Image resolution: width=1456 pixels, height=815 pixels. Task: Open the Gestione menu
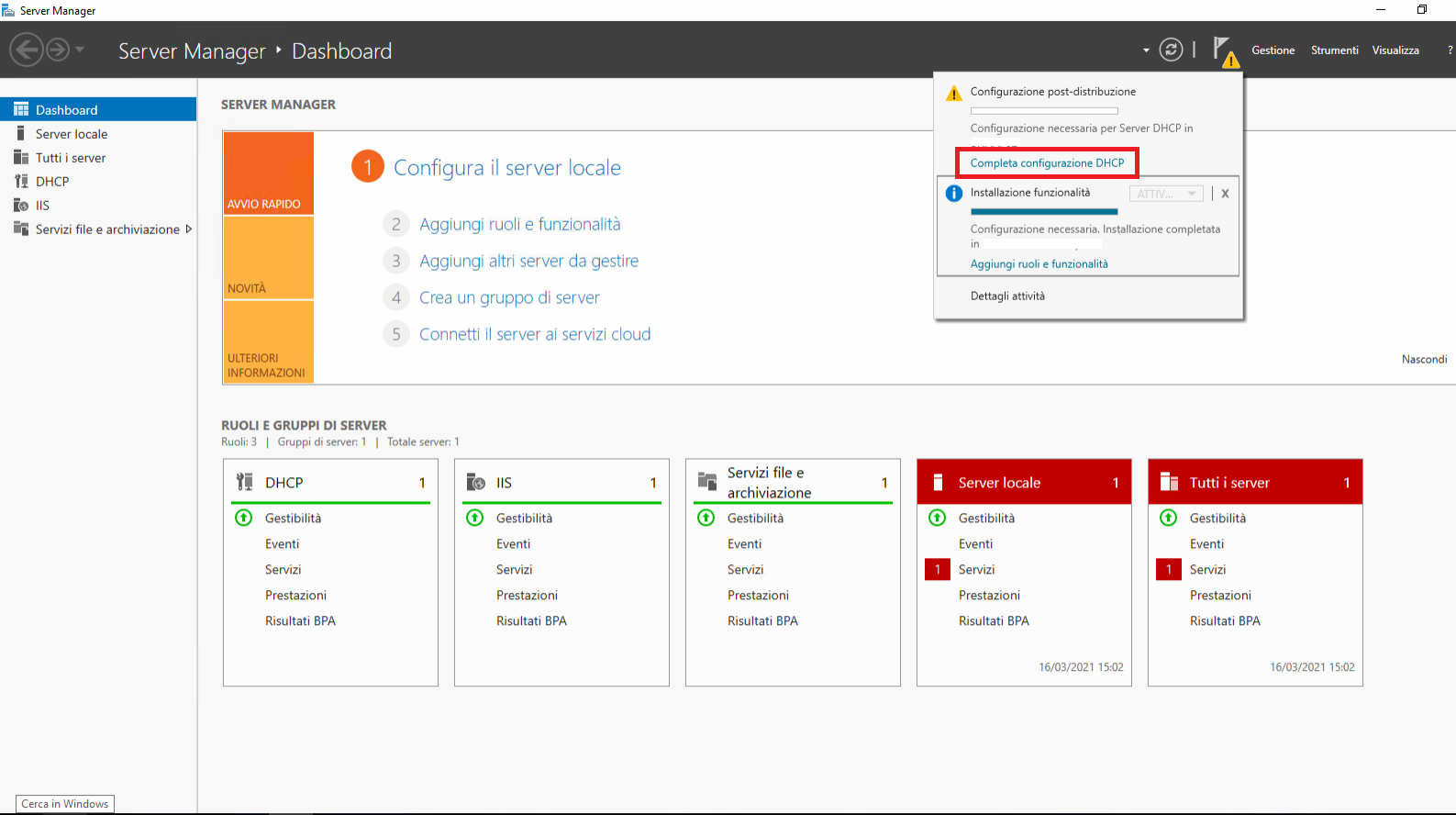1273,50
